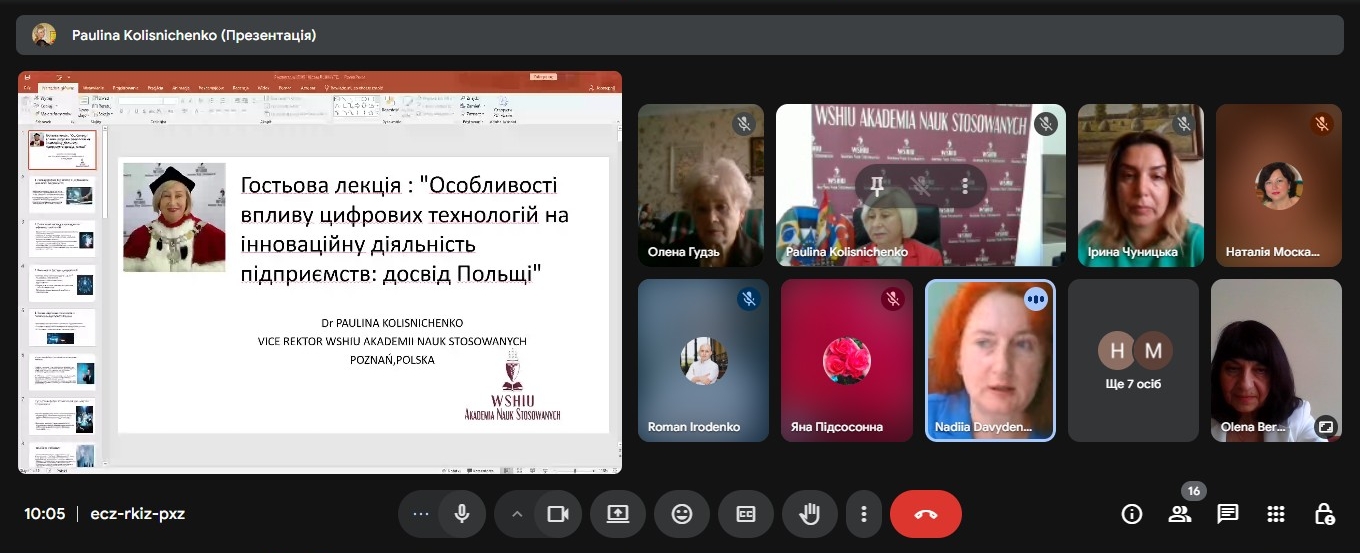Screen dimensions: 1360x553
Task: Open audio settings dots beside microphone
Action: 421,514
